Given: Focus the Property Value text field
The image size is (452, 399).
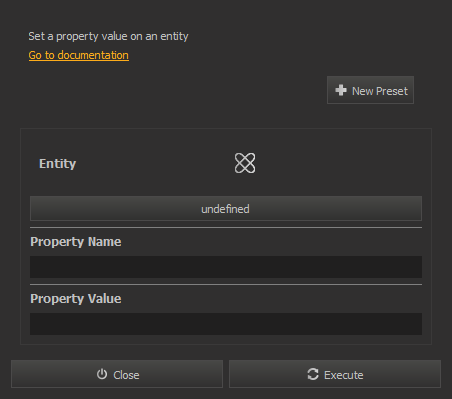Looking at the screenshot, I should coord(226,324).
